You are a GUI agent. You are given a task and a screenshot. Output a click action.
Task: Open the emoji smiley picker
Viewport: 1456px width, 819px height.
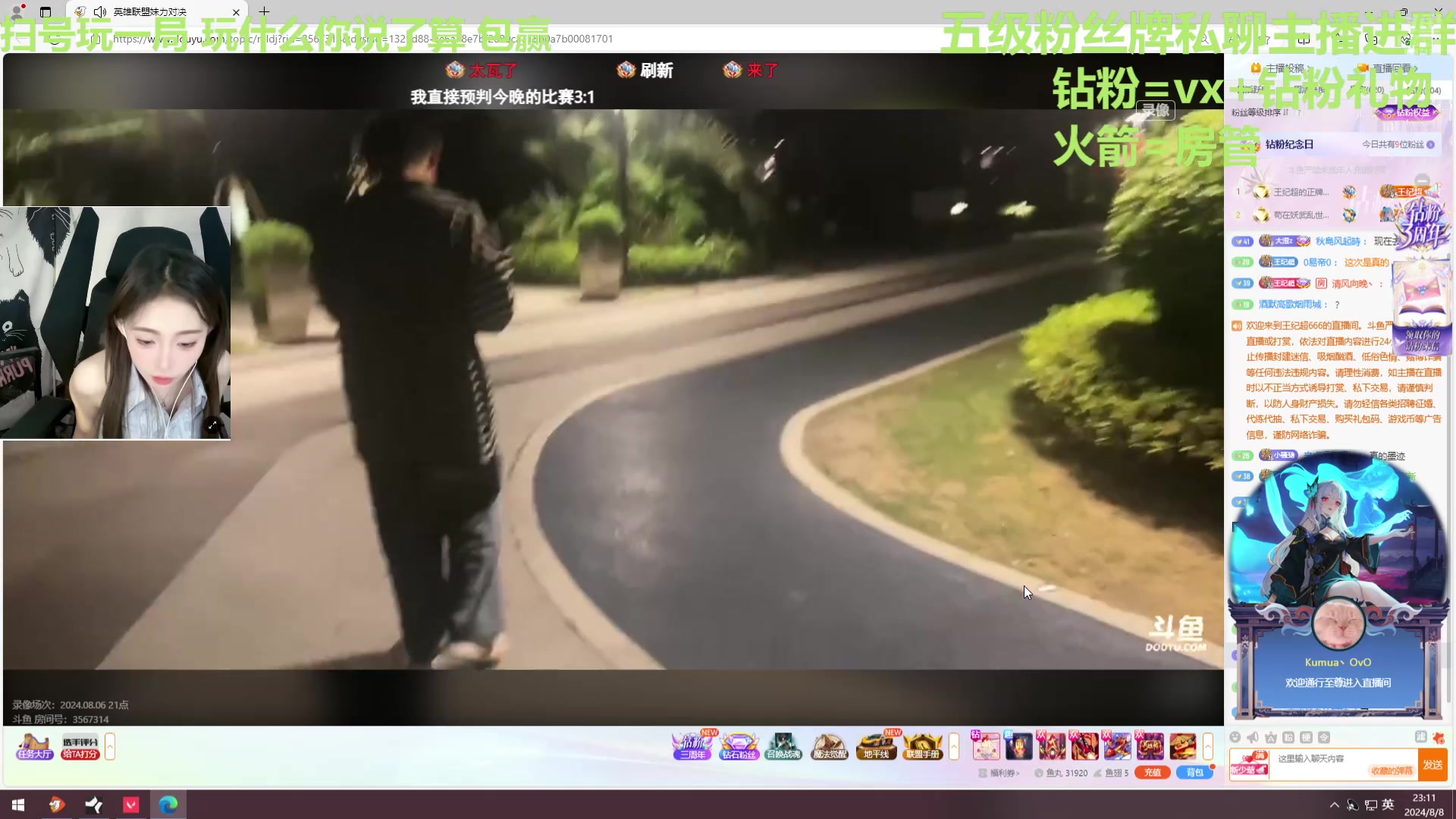(x=1235, y=737)
